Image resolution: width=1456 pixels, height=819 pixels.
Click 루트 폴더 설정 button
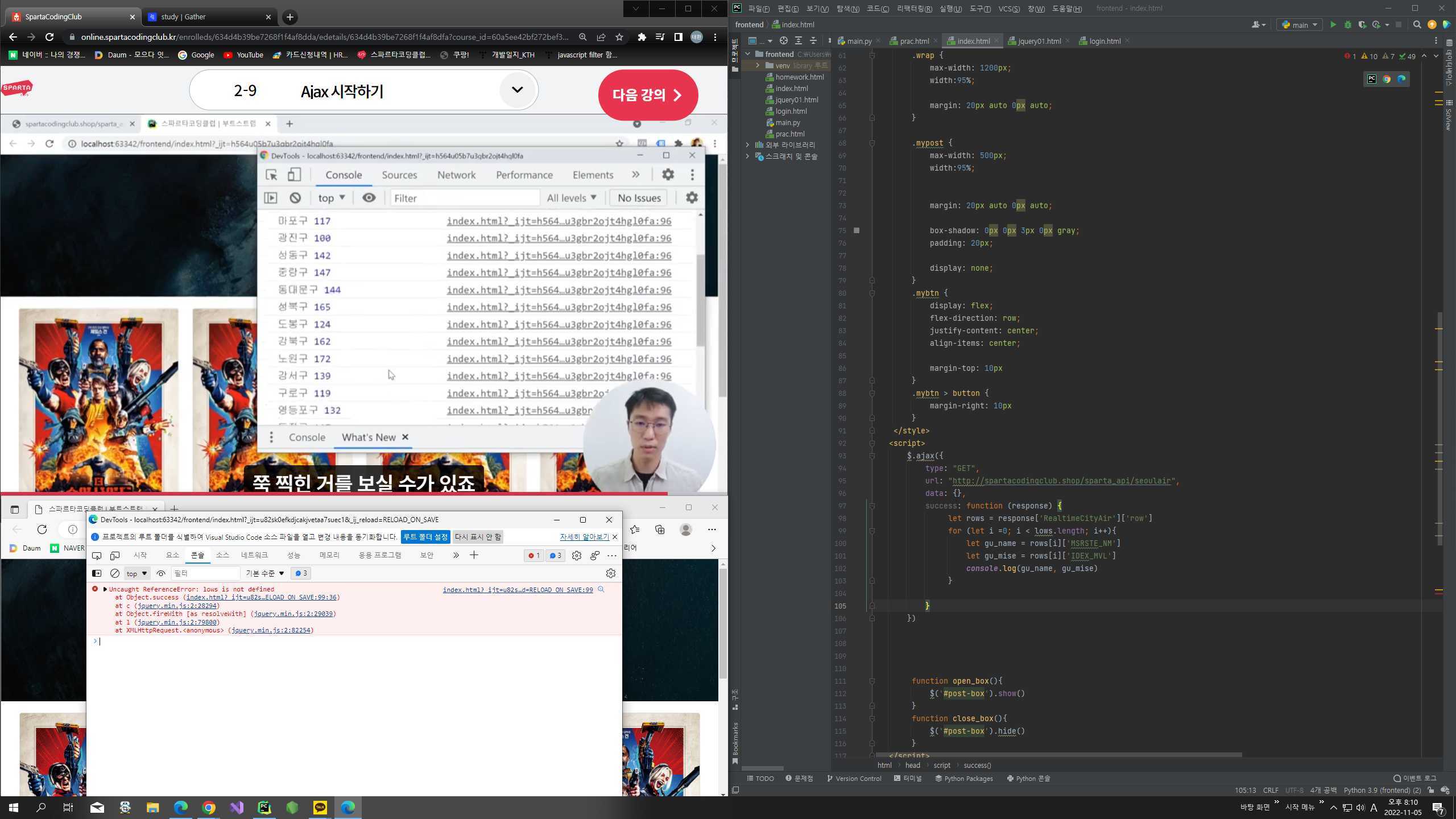pyautogui.click(x=425, y=537)
